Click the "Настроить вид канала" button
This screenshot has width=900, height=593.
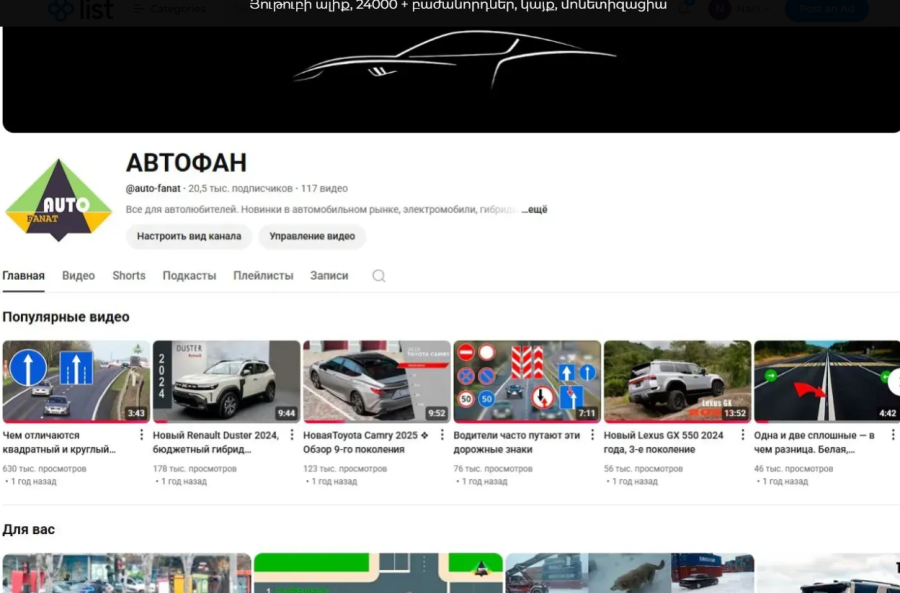click(x=189, y=237)
